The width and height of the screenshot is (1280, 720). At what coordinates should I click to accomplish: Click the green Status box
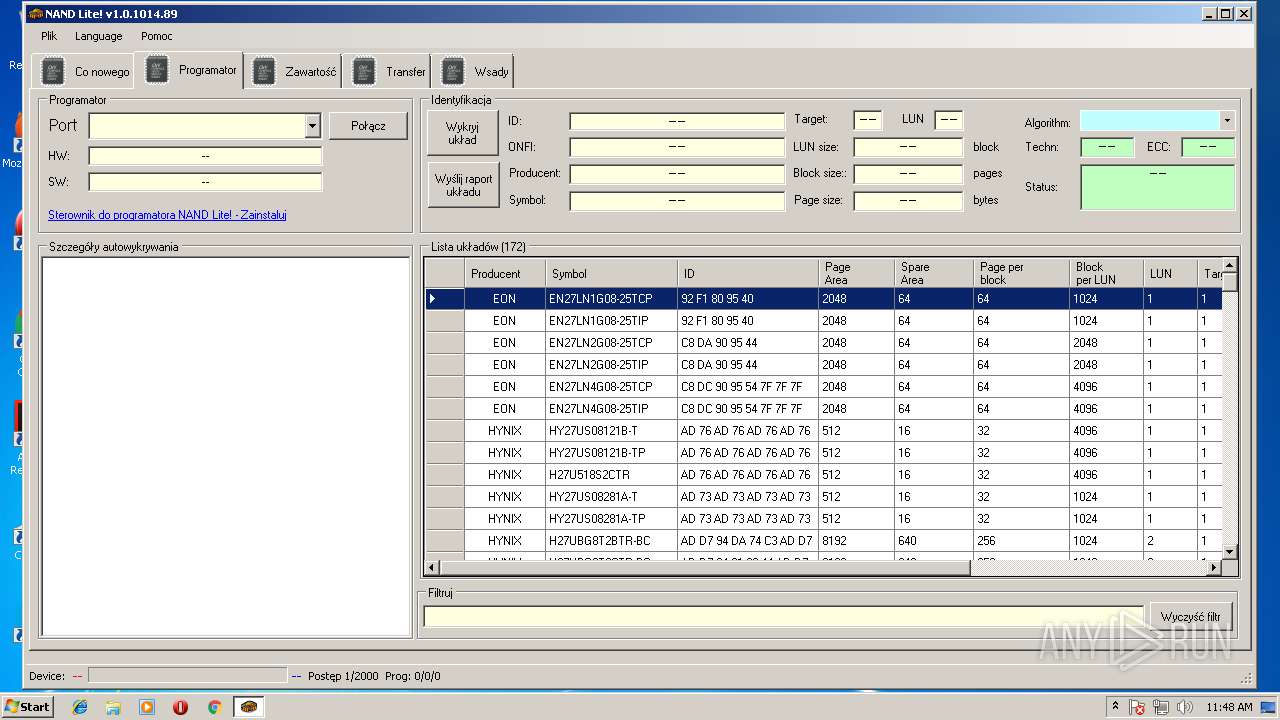(1157, 187)
